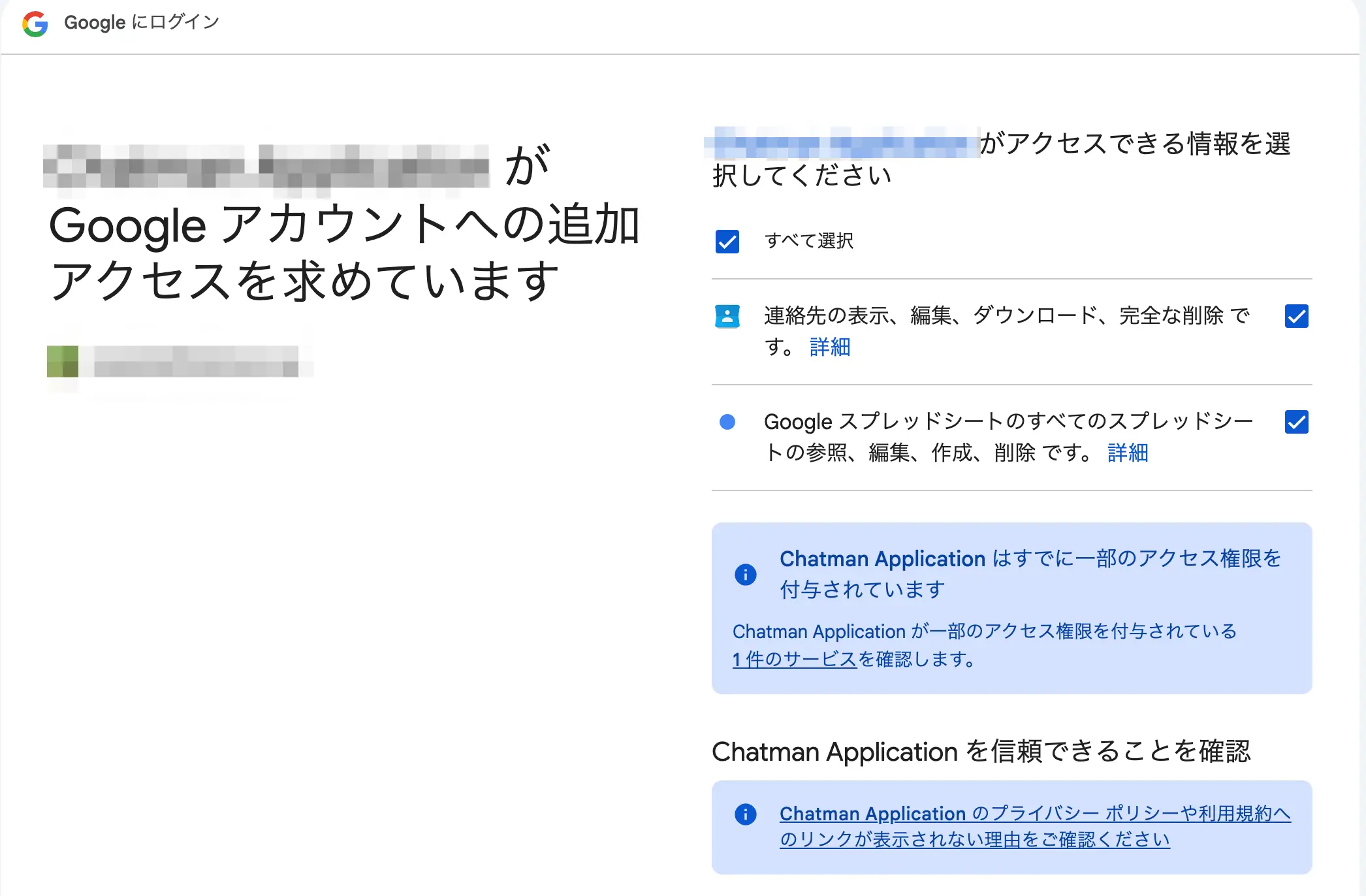Click the blurred account email address
This screenshot has height=896, width=1366.
click(x=196, y=362)
